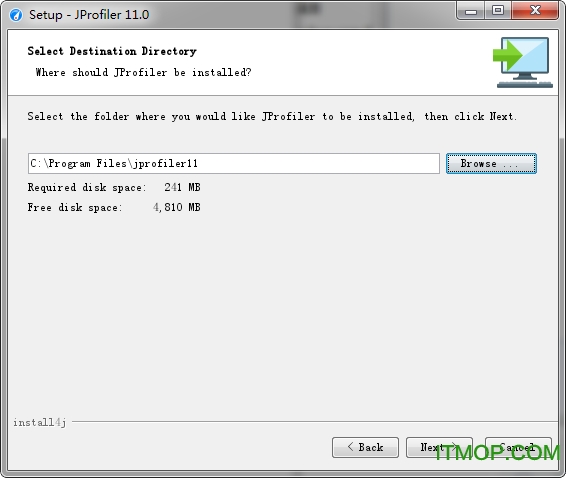Click the 'Setup - JProfiler 11.0' title text
Viewport: 566px width, 478px height.
[x=89, y=15]
